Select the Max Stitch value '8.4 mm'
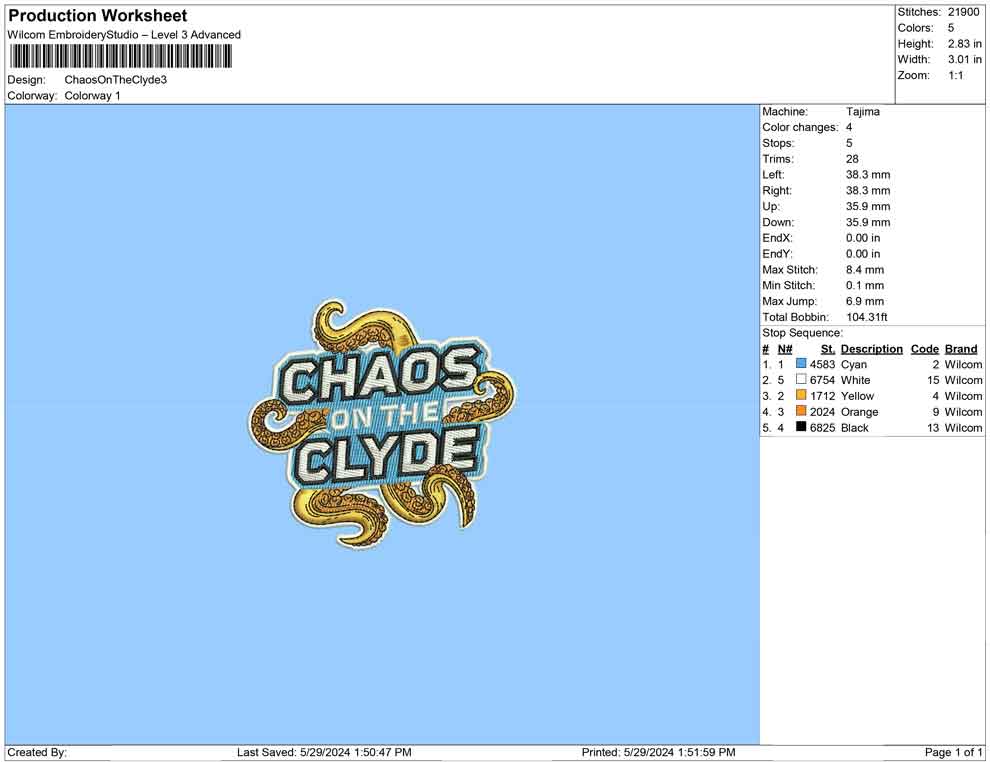This screenshot has height=762, width=990. click(865, 270)
